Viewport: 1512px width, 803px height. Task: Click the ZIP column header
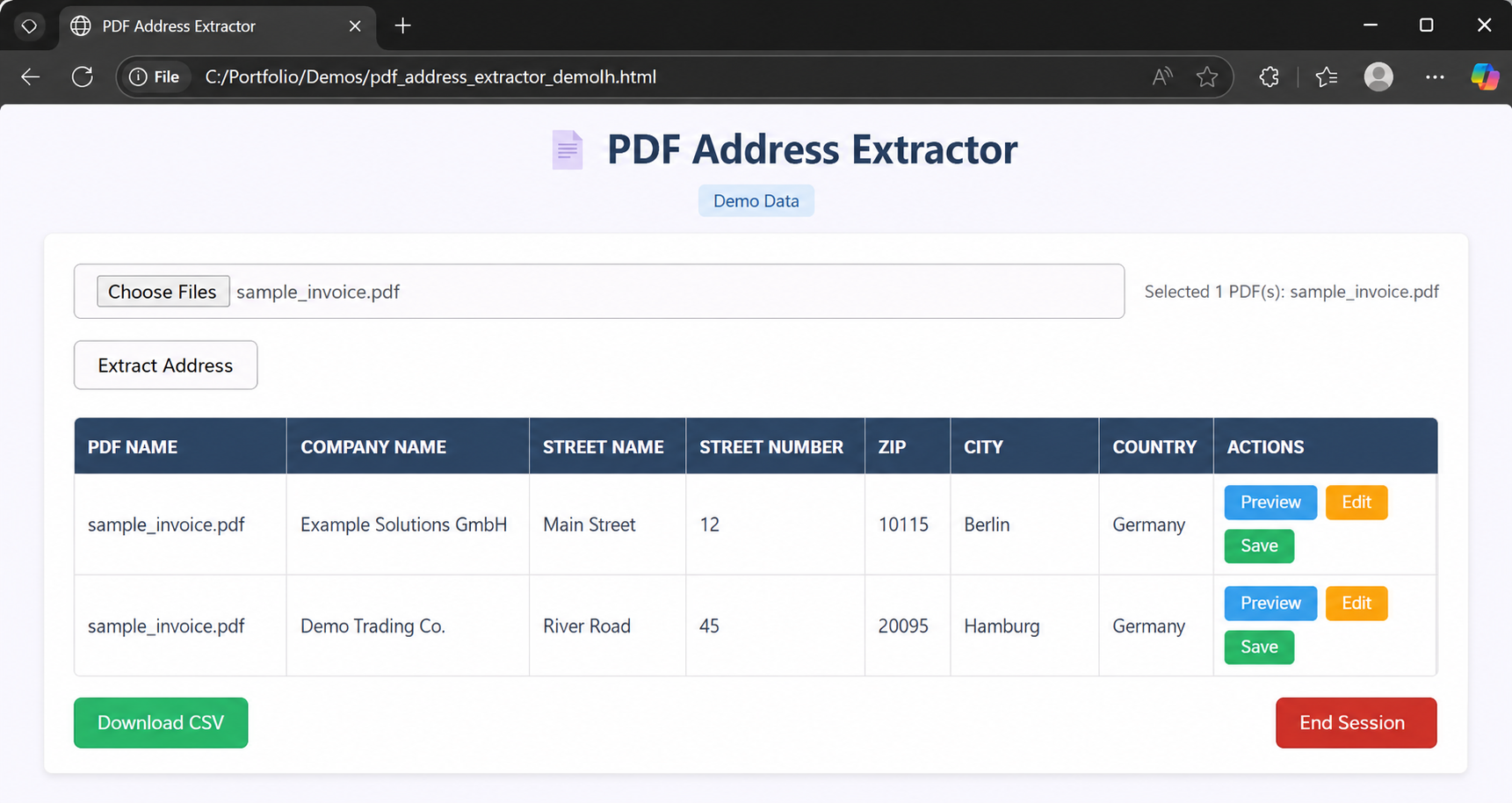click(908, 446)
